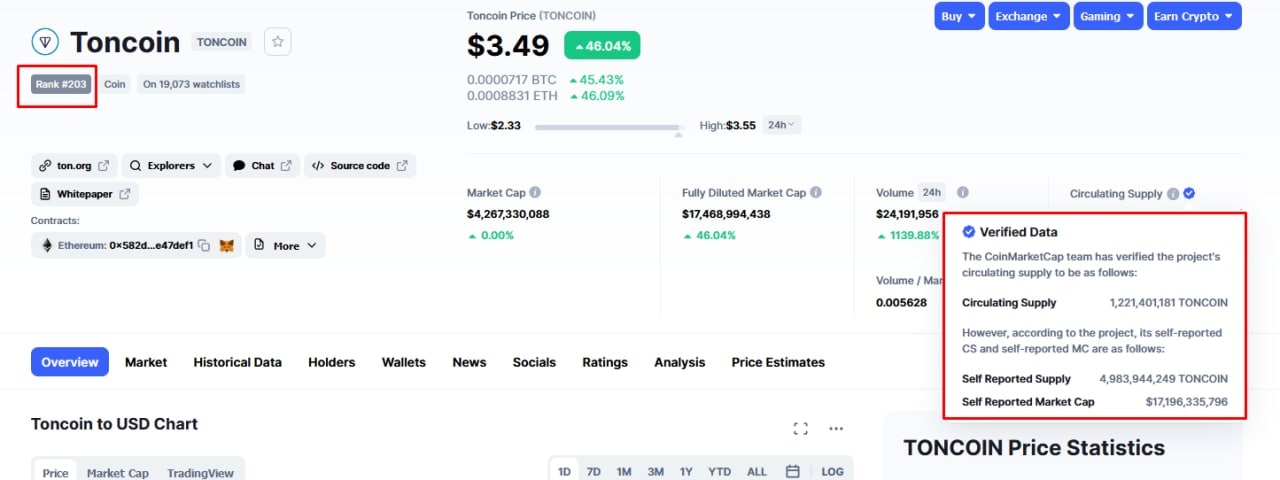Switch to the Market tab
Viewport: 1280px width, 480px height.
146,362
